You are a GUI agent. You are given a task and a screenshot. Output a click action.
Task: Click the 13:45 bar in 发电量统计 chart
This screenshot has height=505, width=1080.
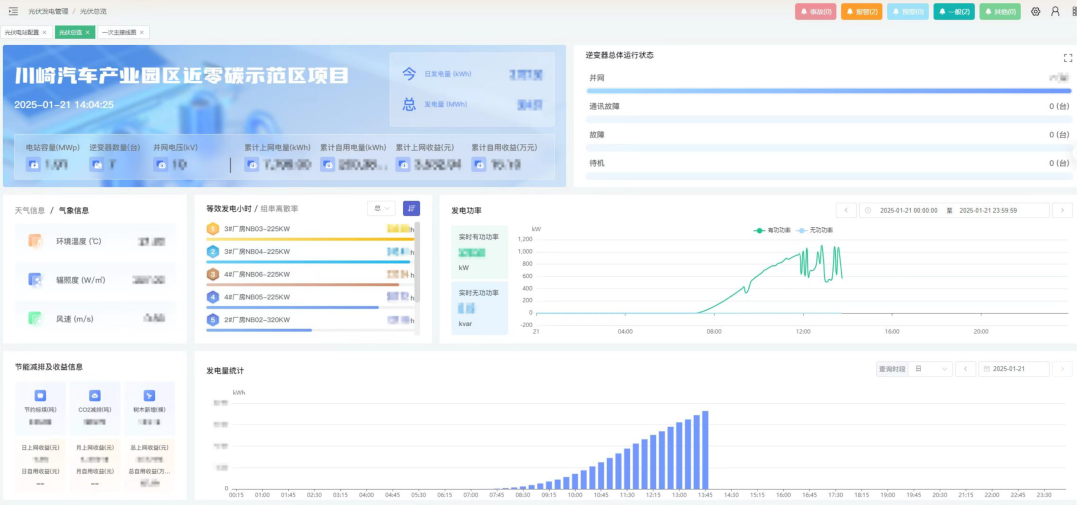(705, 449)
